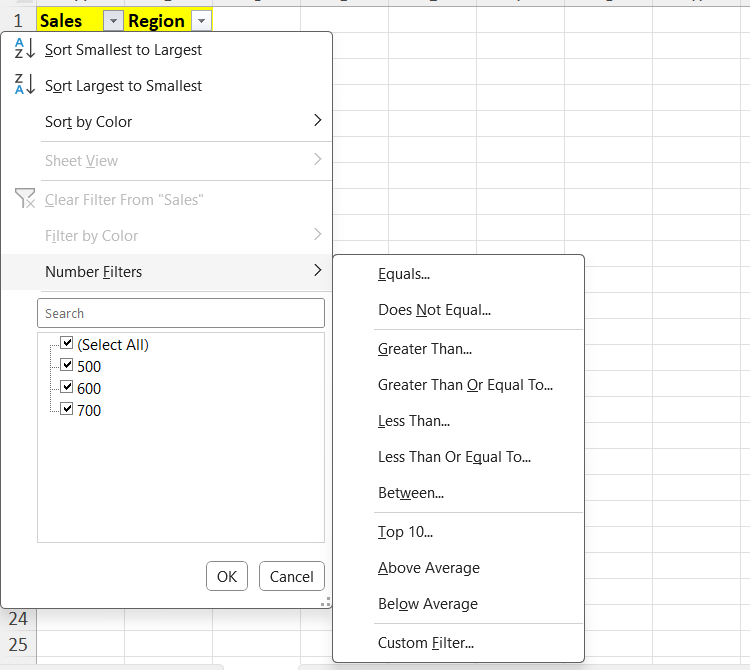This screenshot has height=670, width=750.
Task: Select row 1 header
Action: (18, 21)
